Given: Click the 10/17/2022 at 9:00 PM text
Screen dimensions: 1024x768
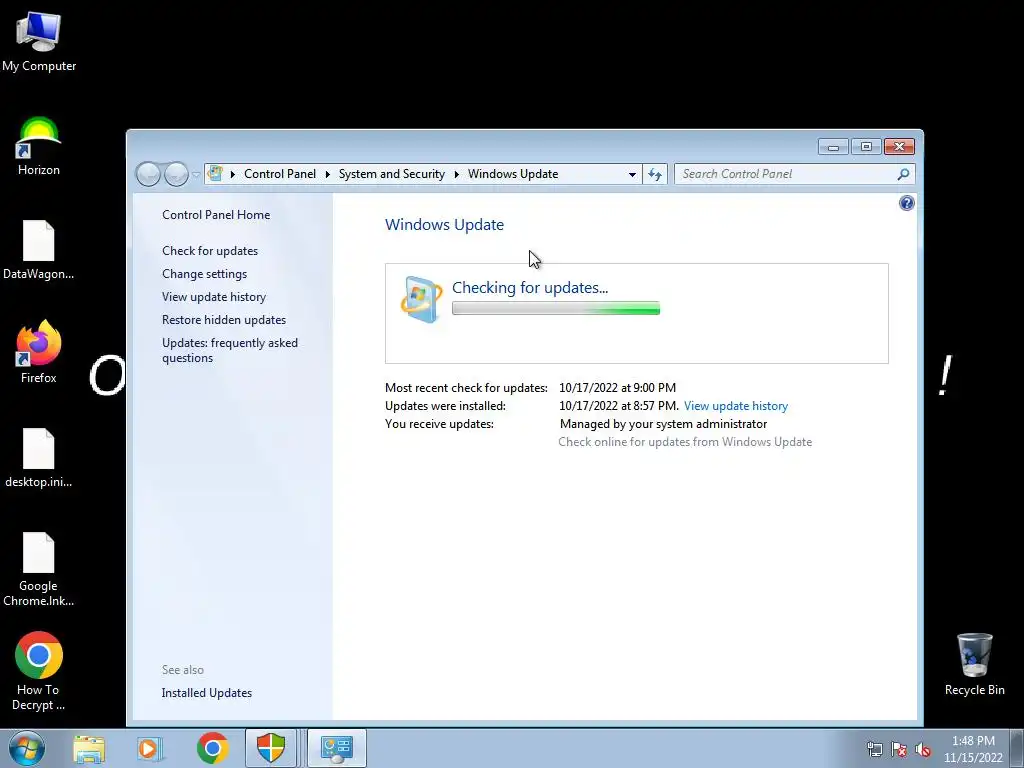Looking at the screenshot, I should tap(617, 388).
